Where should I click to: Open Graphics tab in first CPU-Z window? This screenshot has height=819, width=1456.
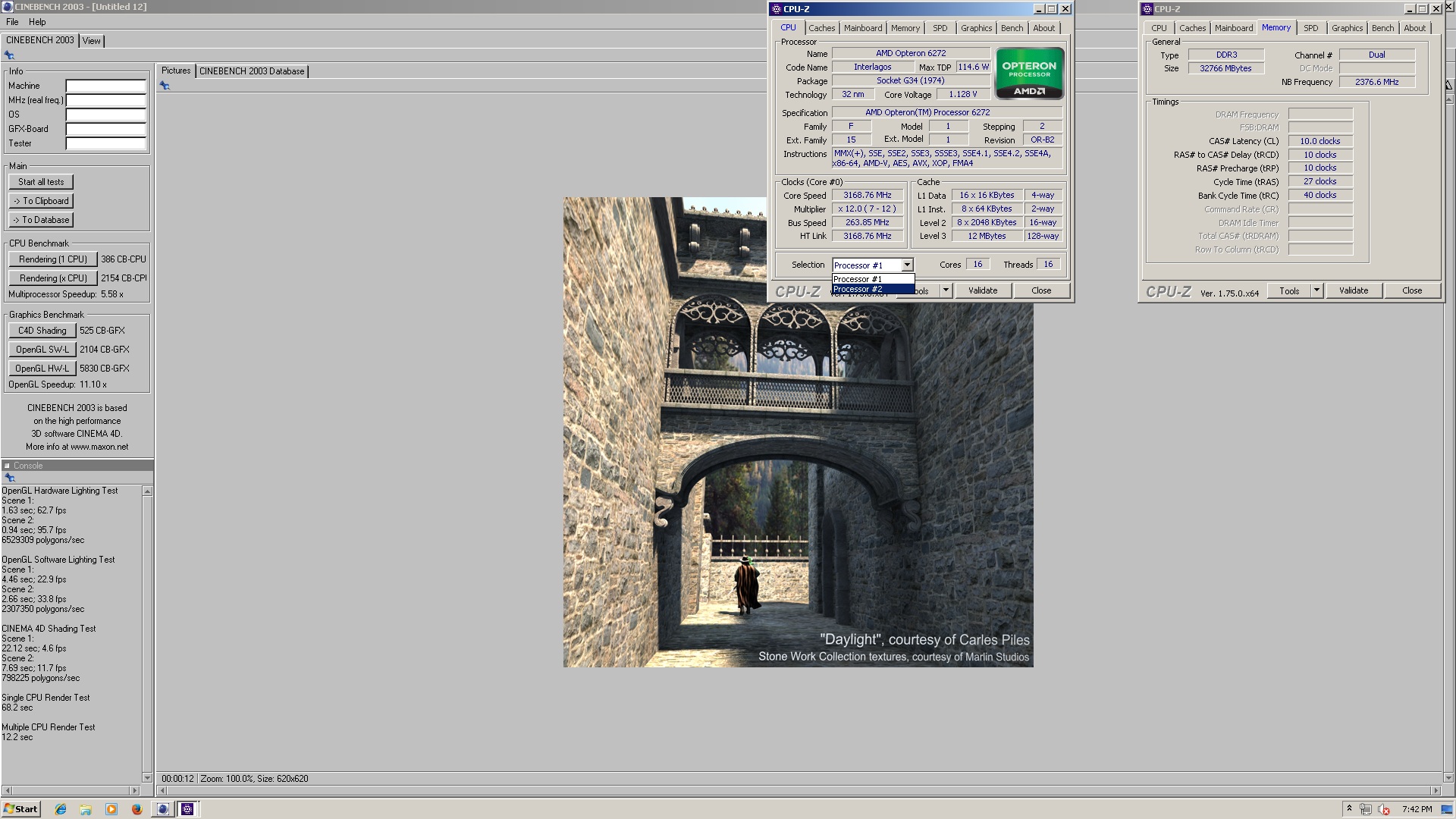pos(976,28)
